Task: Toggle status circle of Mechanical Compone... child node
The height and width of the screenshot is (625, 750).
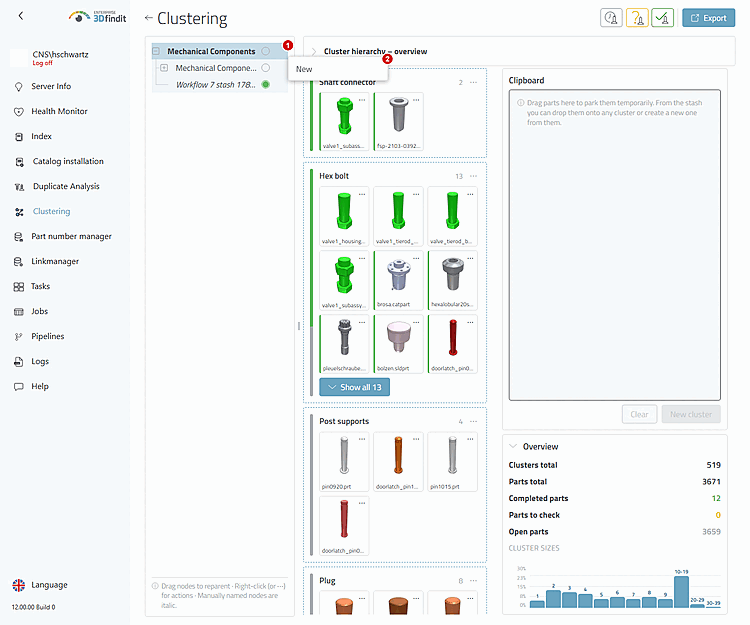Action: (265, 68)
